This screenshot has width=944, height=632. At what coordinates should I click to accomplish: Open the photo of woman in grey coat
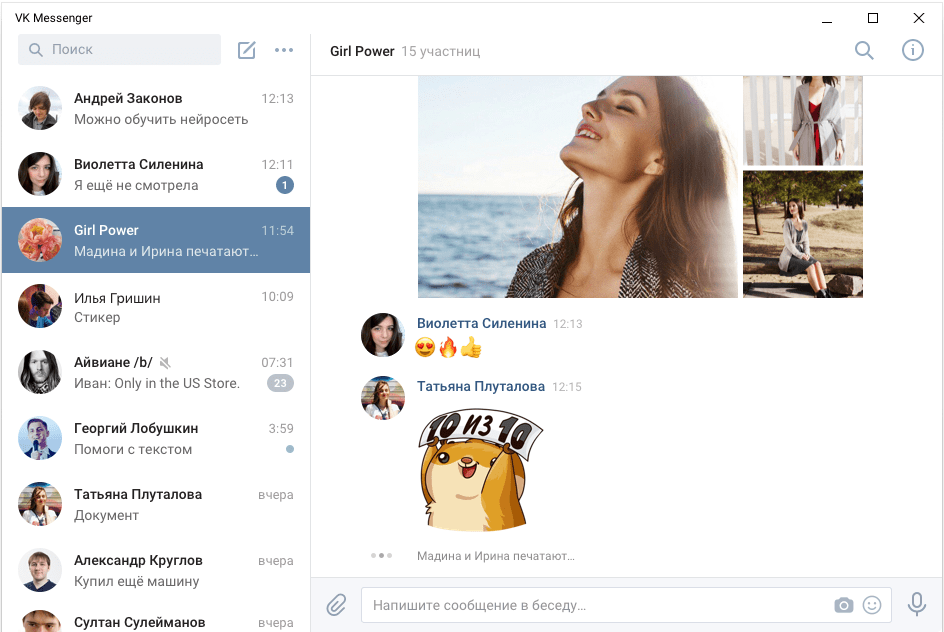pyautogui.click(x=803, y=120)
